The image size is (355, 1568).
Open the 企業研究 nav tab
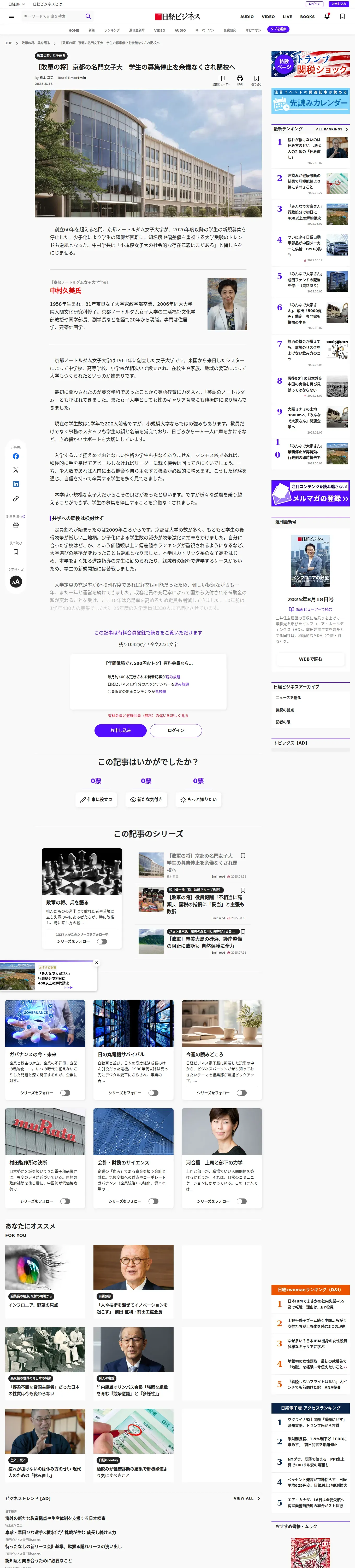[x=230, y=30]
